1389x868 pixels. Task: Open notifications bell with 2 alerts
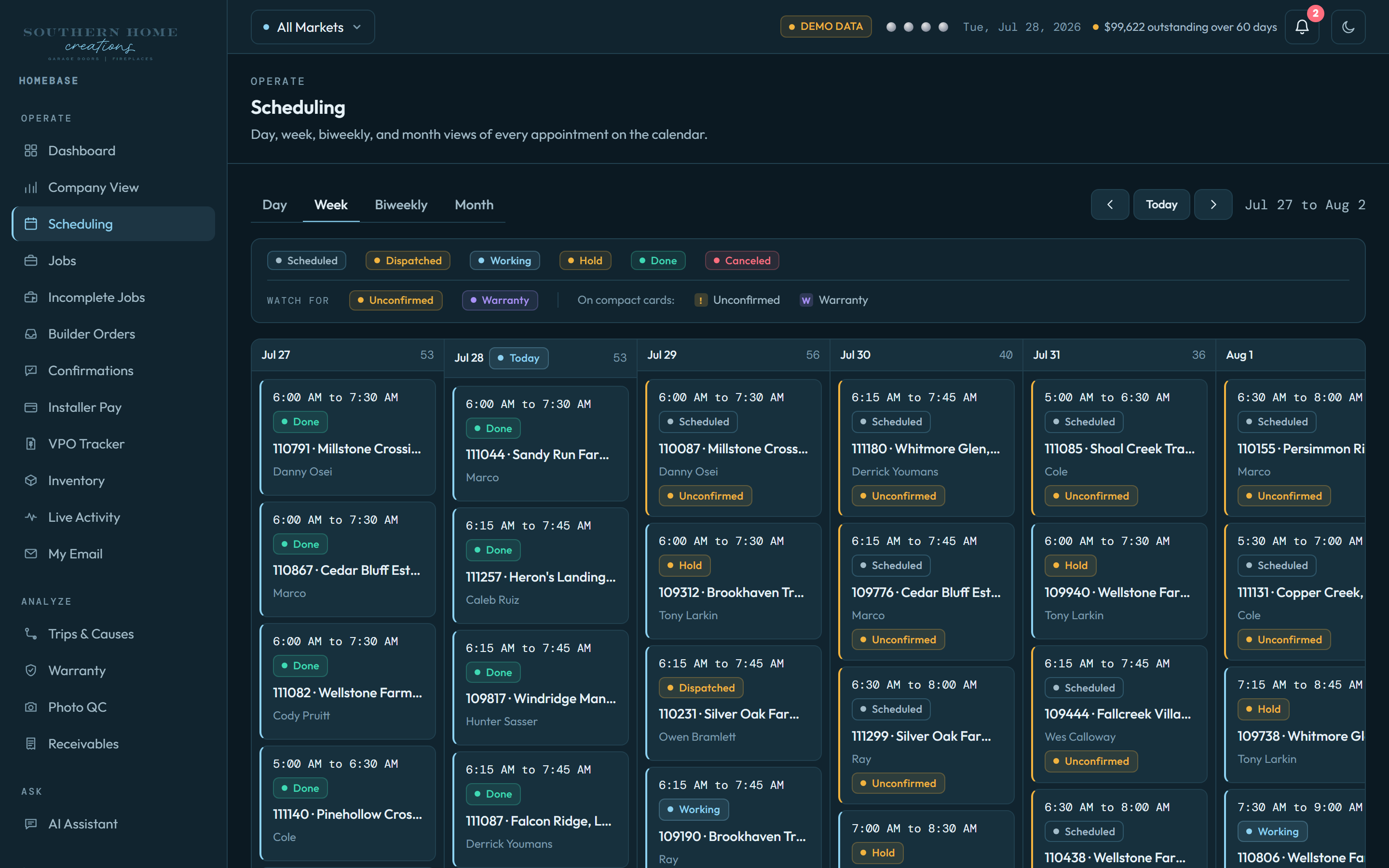click(x=1302, y=27)
